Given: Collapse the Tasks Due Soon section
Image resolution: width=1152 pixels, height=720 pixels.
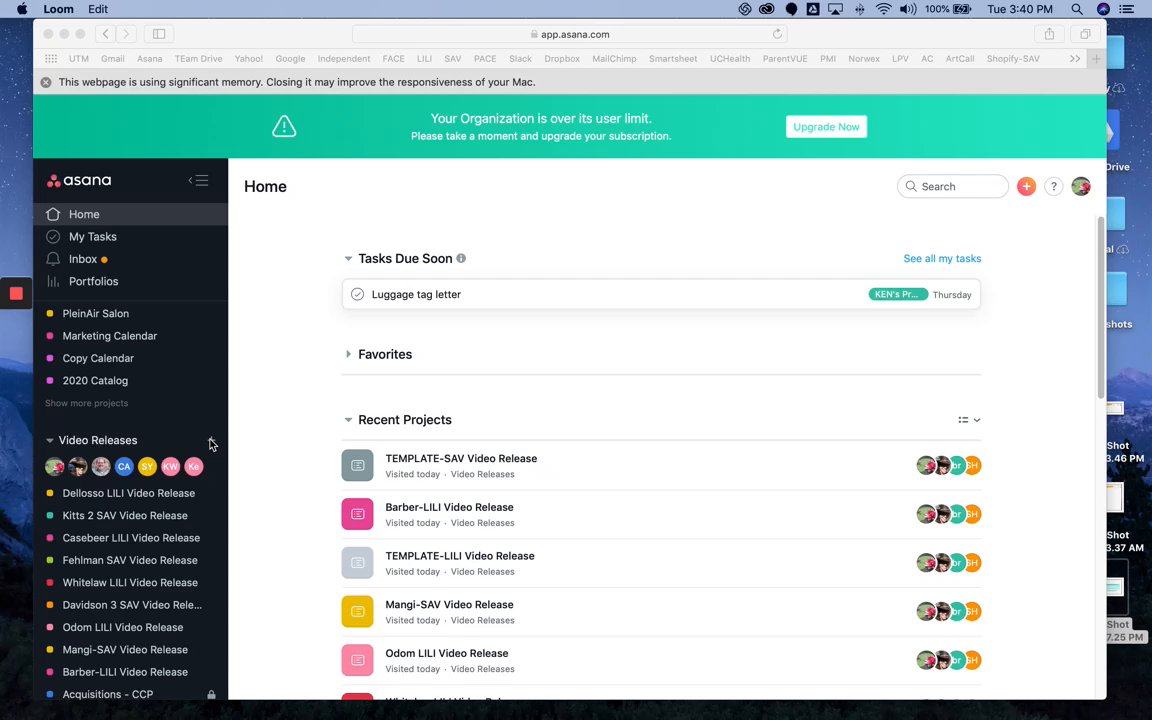Looking at the screenshot, I should tap(348, 259).
